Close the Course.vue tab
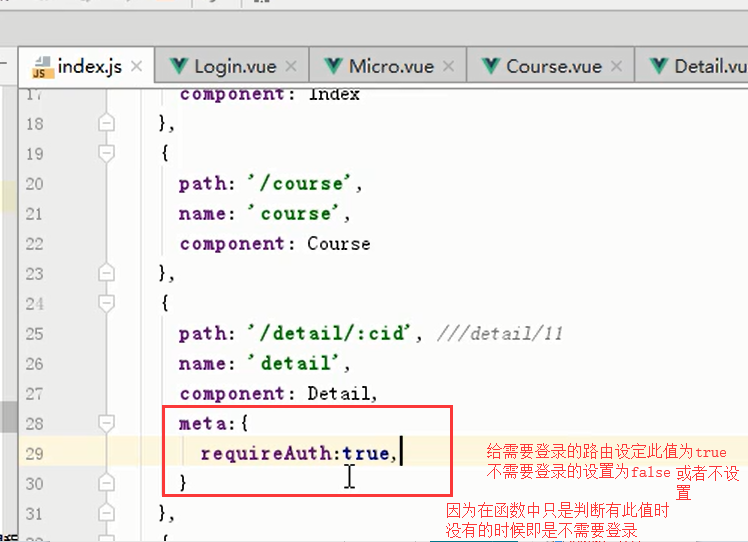The width and height of the screenshot is (748, 542). 616,66
